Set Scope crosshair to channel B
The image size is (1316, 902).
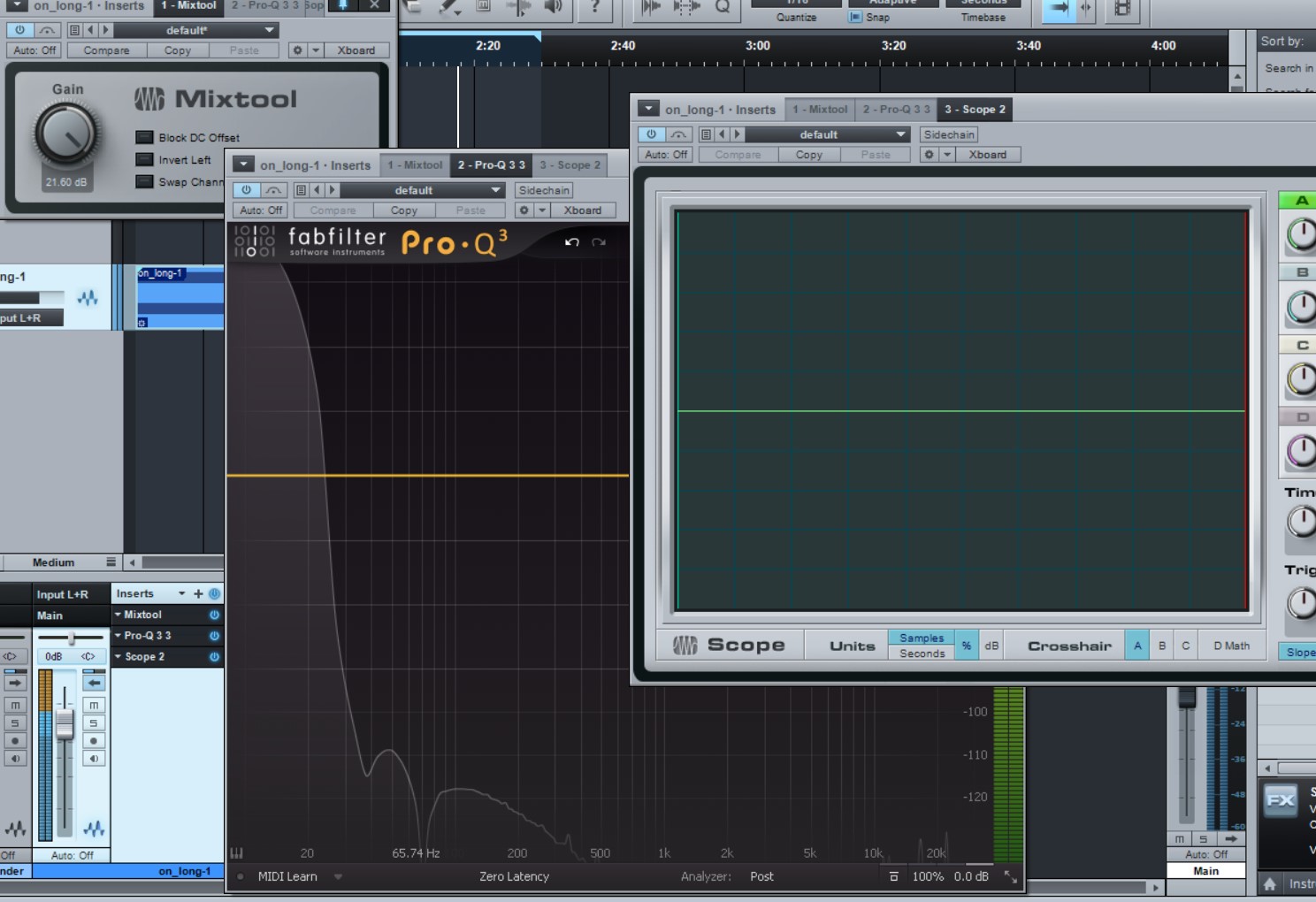click(x=1162, y=646)
